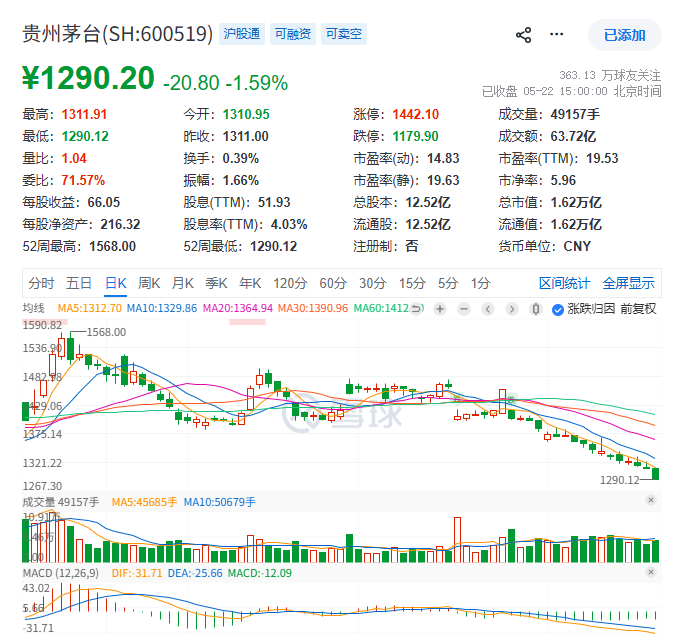This screenshot has height=638, width=681.
Task: Click the 已添加 watchlist button
Action: pyautogui.click(x=625, y=35)
